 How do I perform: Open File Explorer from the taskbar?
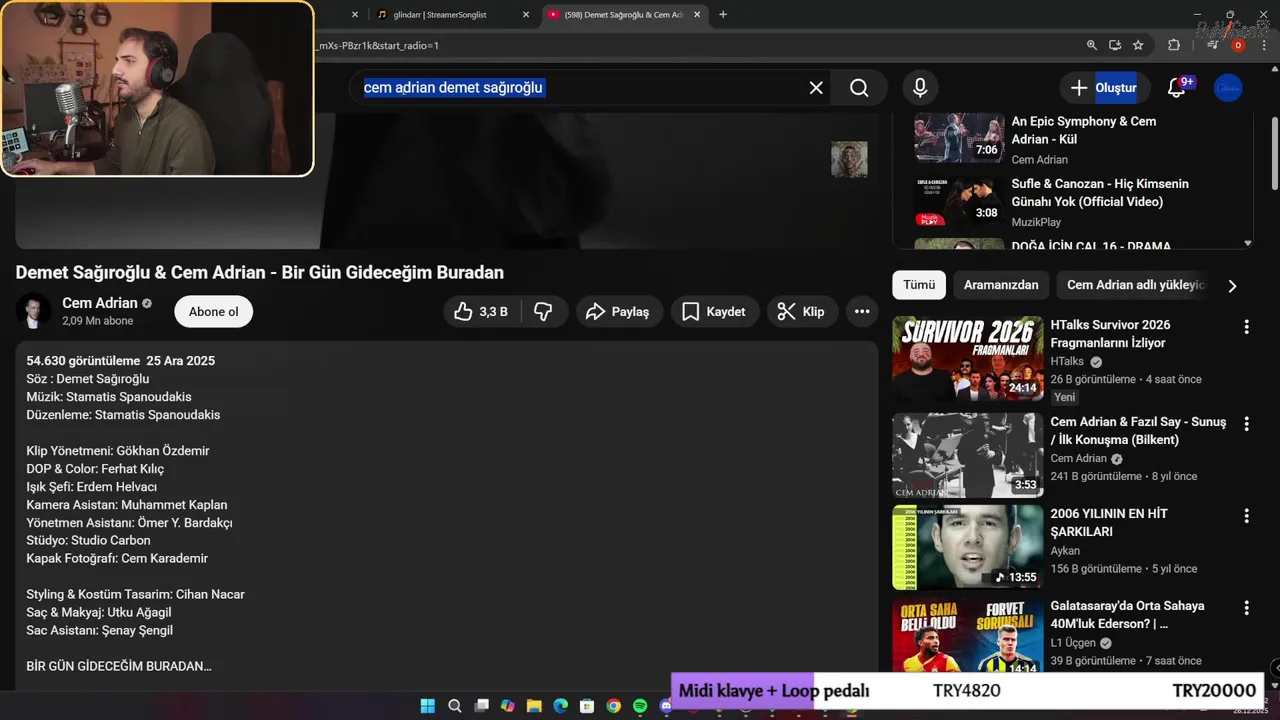tap(534, 706)
